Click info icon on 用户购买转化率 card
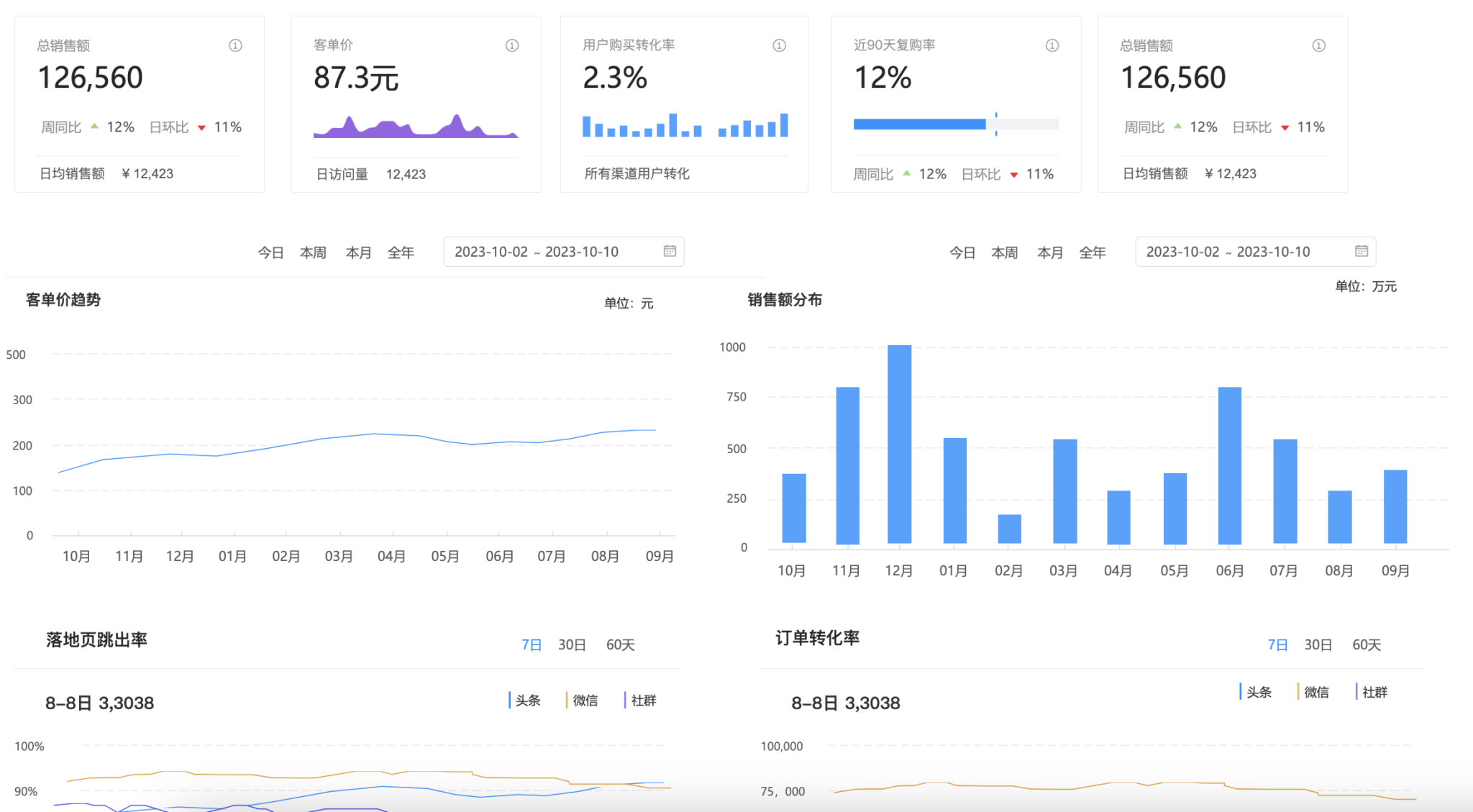Screen dimensions: 1473x812 tap(779, 45)
